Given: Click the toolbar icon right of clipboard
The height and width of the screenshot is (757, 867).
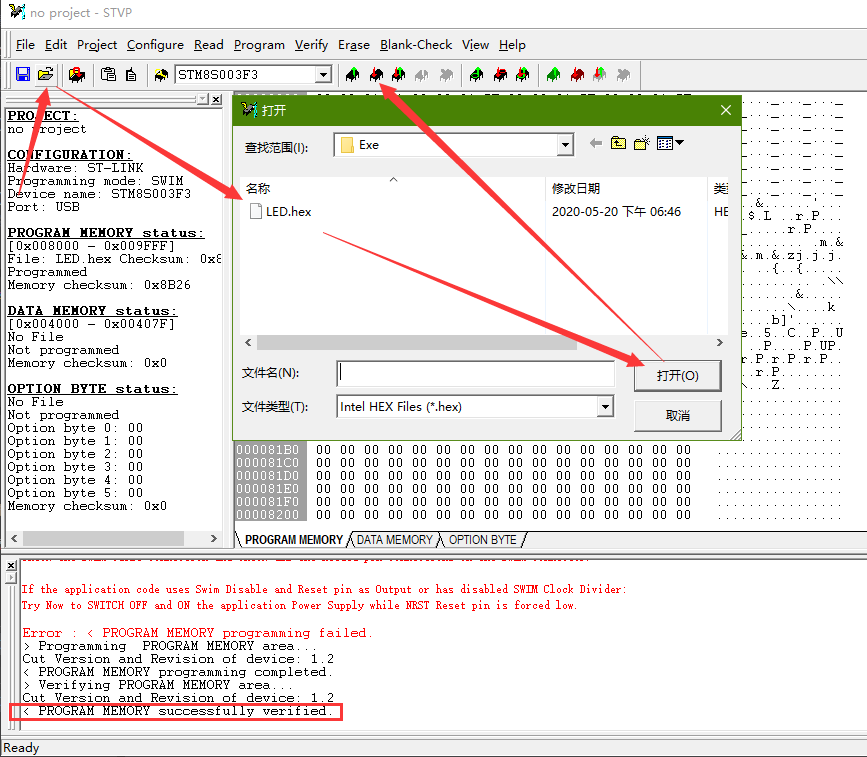Looking at the screenshot, I should [131, 74].
